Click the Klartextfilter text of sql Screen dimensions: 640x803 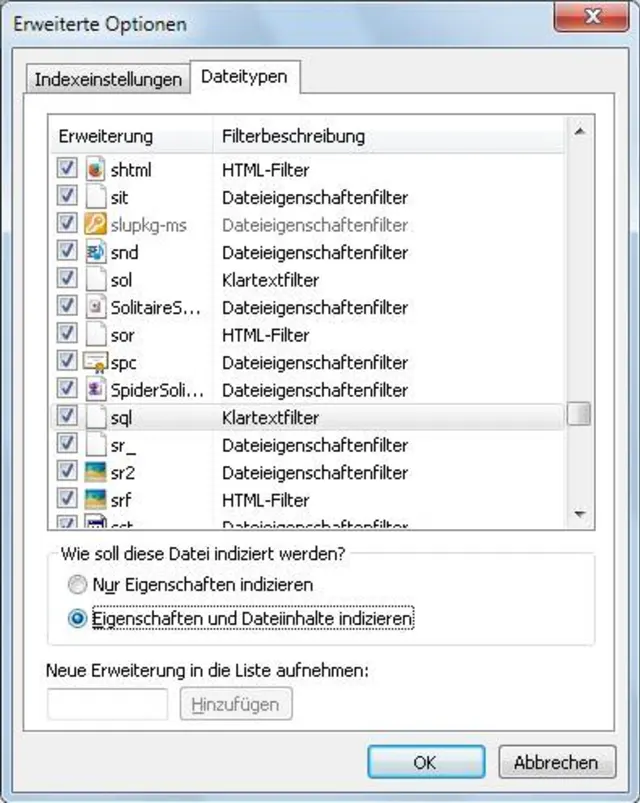[270, 418]
